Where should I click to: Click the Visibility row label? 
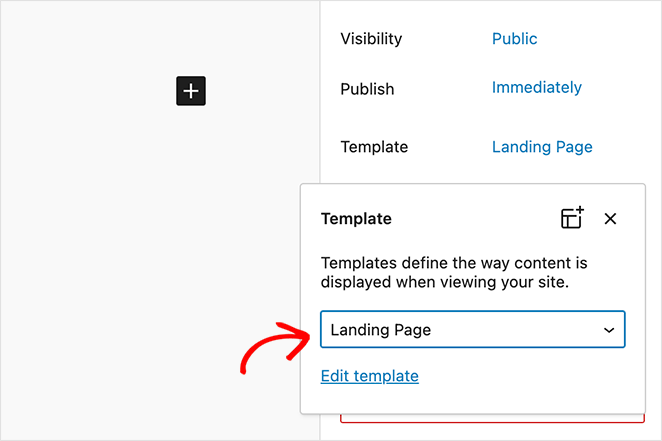371,39
